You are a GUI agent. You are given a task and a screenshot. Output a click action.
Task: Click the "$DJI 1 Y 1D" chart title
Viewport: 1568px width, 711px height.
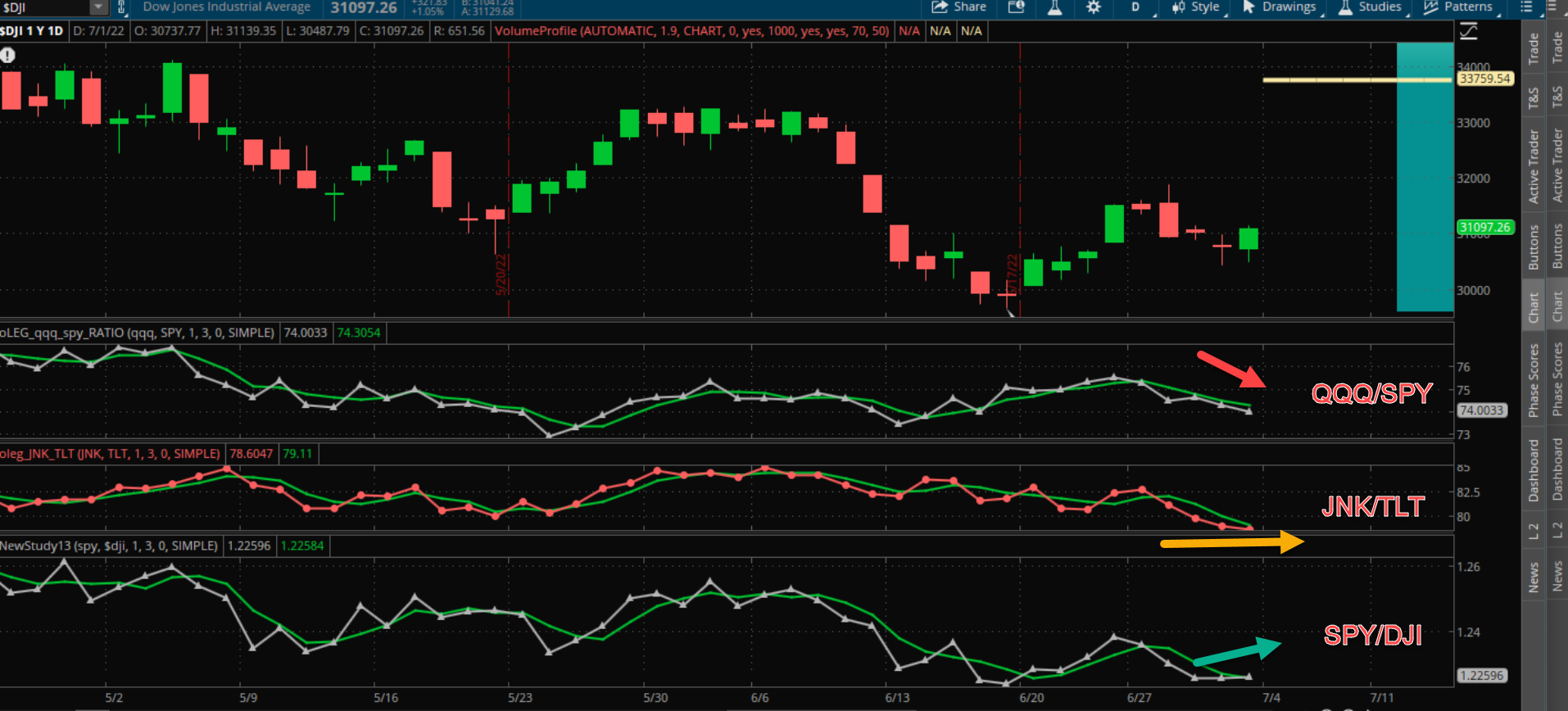tap(32, 31)
